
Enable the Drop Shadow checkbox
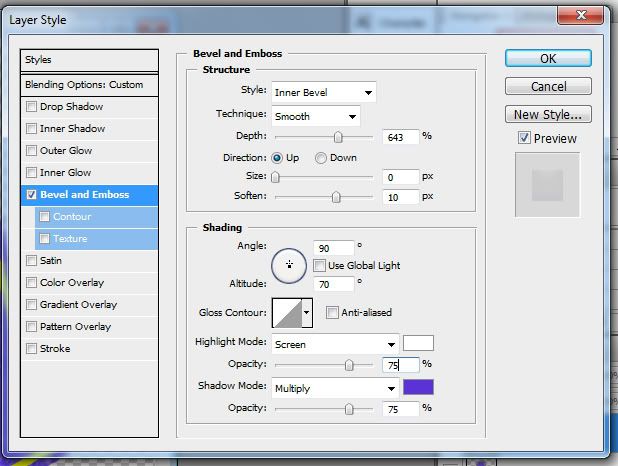[x=31, y=107]
